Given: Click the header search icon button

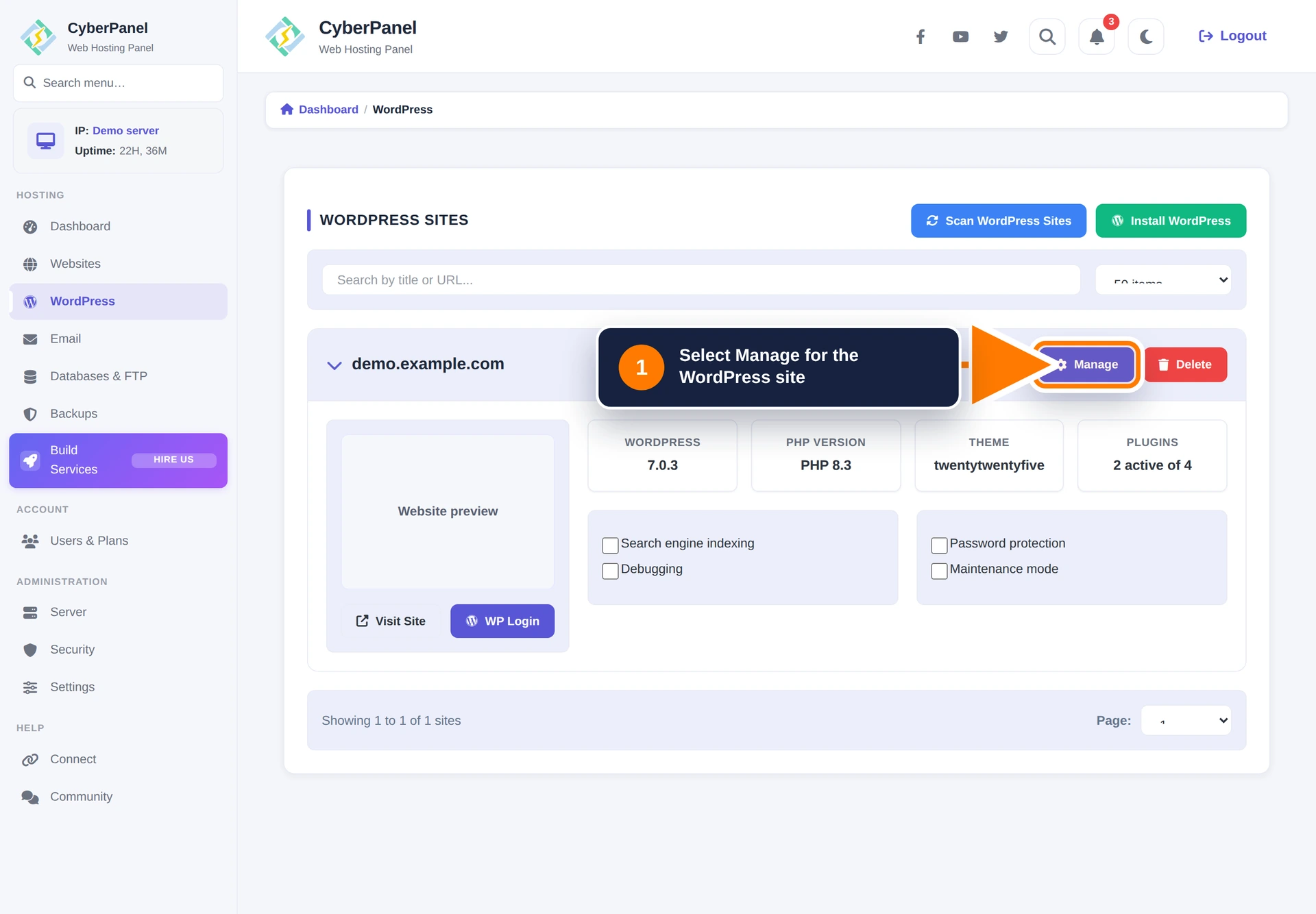Looking at the screenshot, I should (x=1047, y=36).
